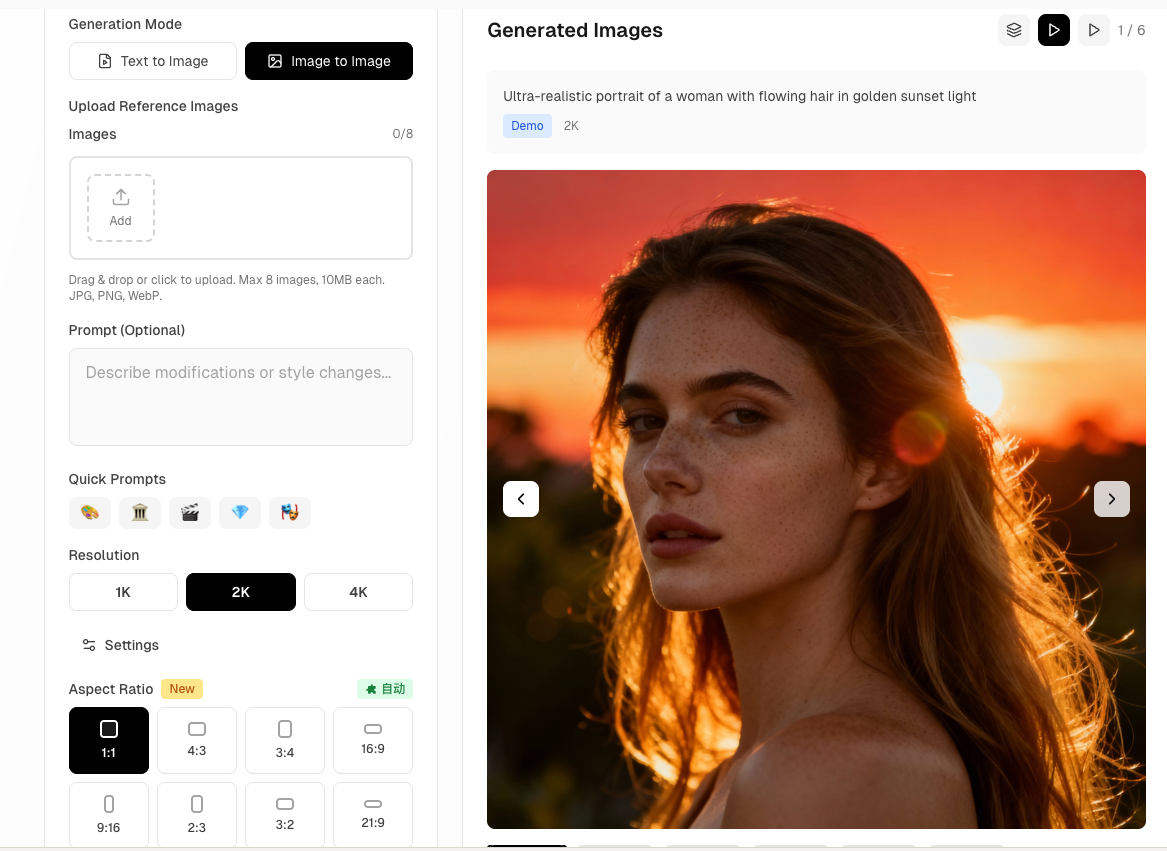This screenshot has height=851, width=1167.
Task: Select the 16:9 aspect ratio
Action: click(x=372, y=740)
